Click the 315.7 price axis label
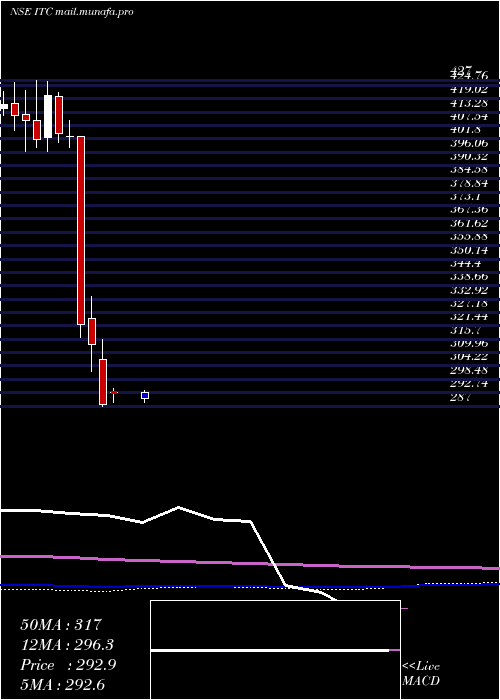500x700 pixels. [465, 330]
